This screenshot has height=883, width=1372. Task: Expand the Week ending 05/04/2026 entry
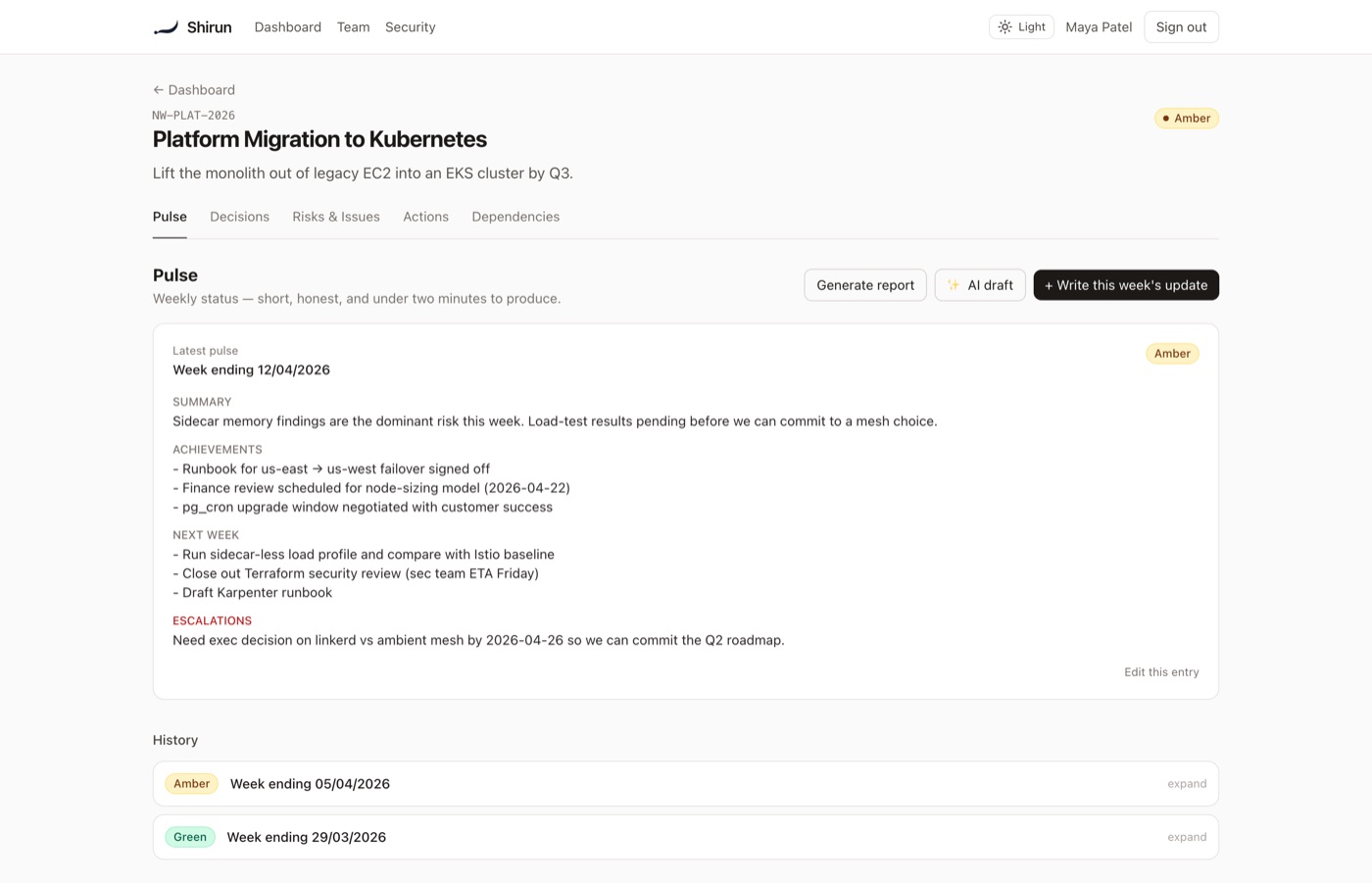click(x=1187, y=784)
